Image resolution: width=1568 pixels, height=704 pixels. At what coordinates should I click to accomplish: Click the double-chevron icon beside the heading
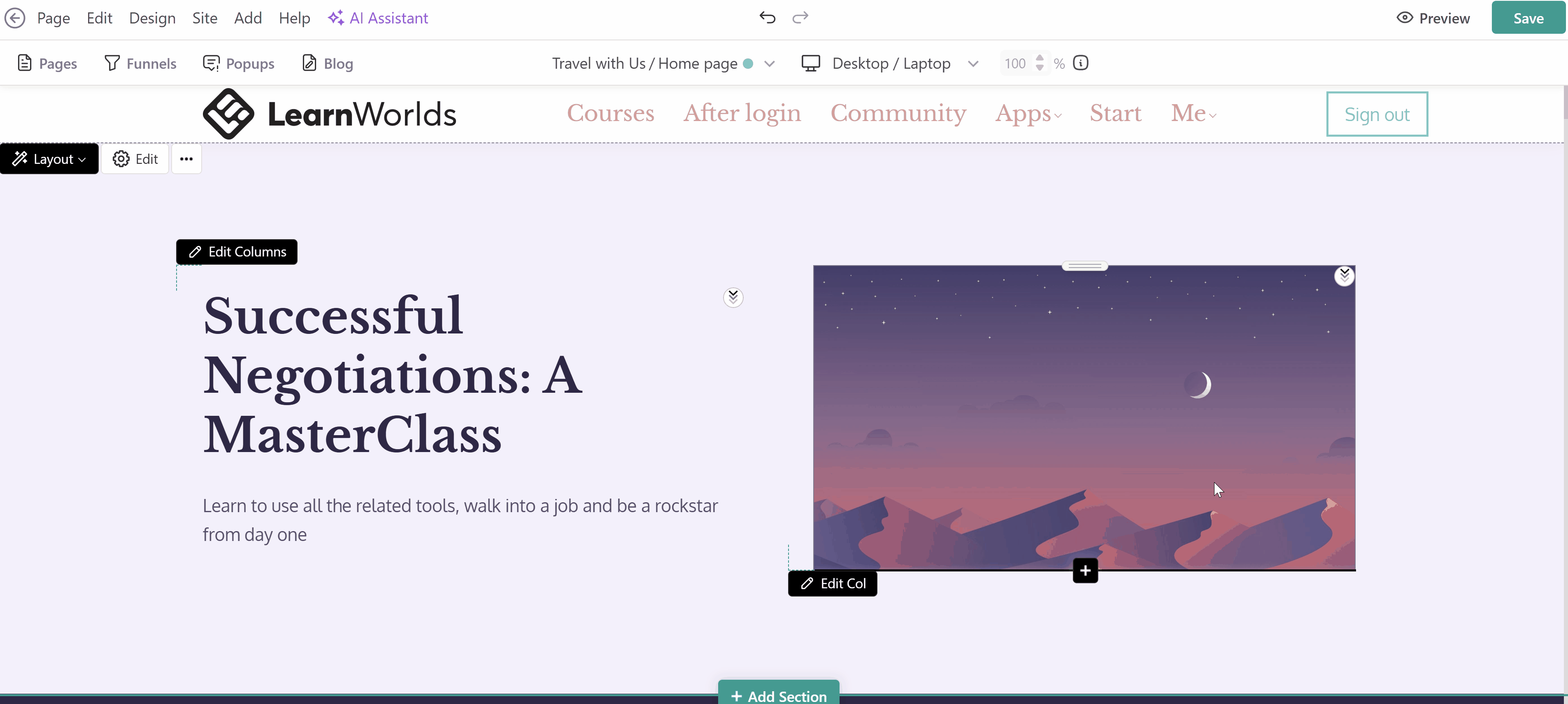(x=733, y=297)
